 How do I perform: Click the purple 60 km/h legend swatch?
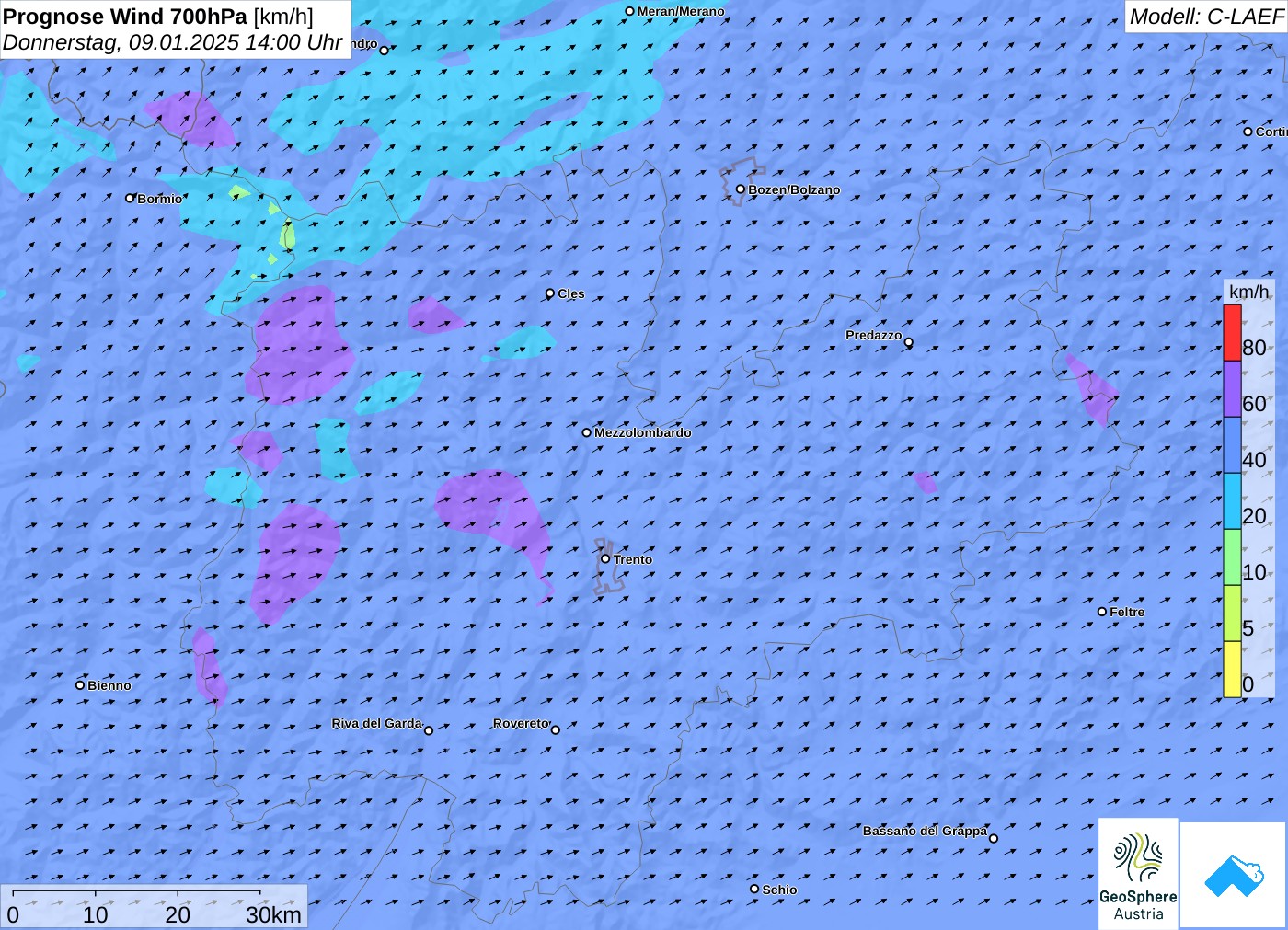coord(1232,389)
